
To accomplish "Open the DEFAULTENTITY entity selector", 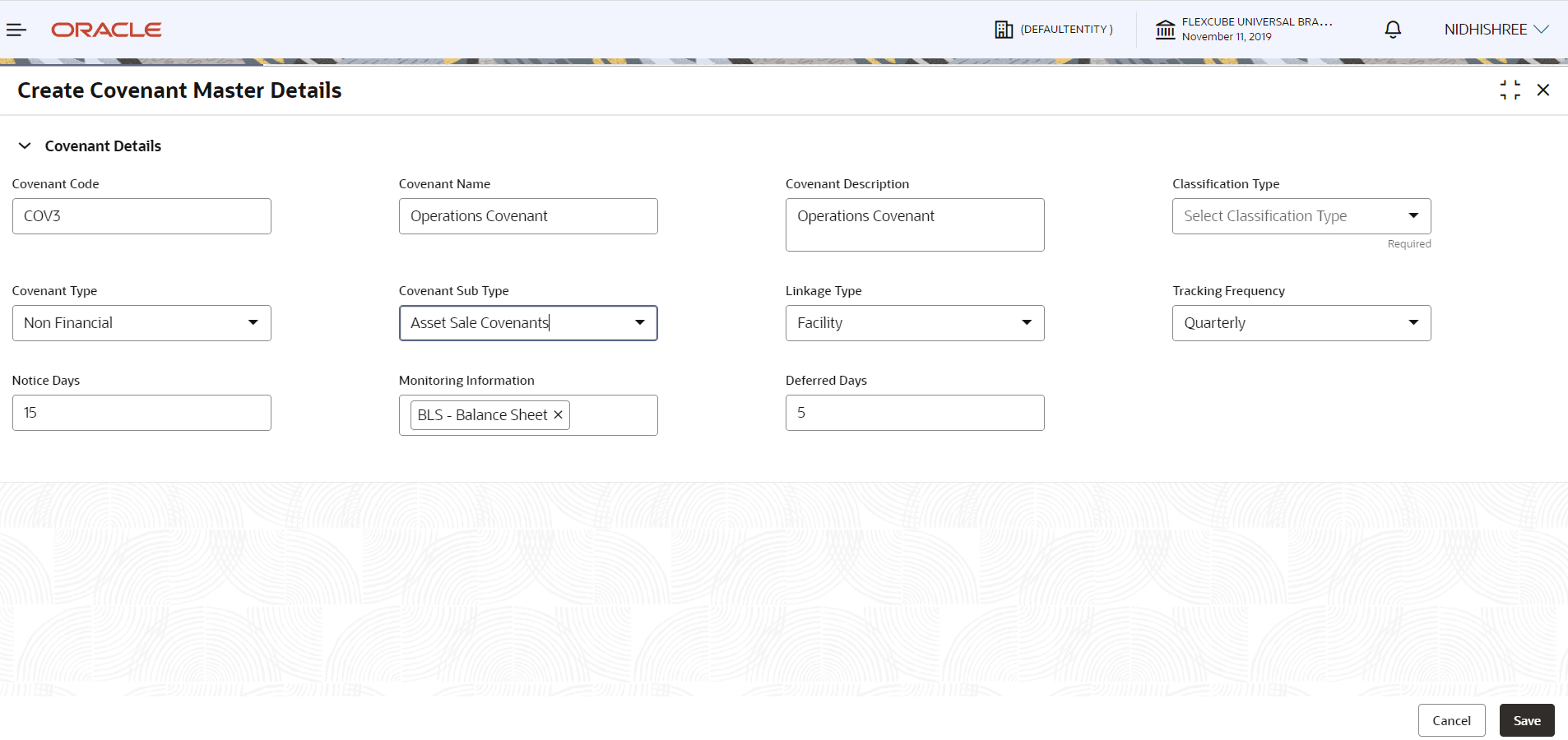I will click(1055, 29).
